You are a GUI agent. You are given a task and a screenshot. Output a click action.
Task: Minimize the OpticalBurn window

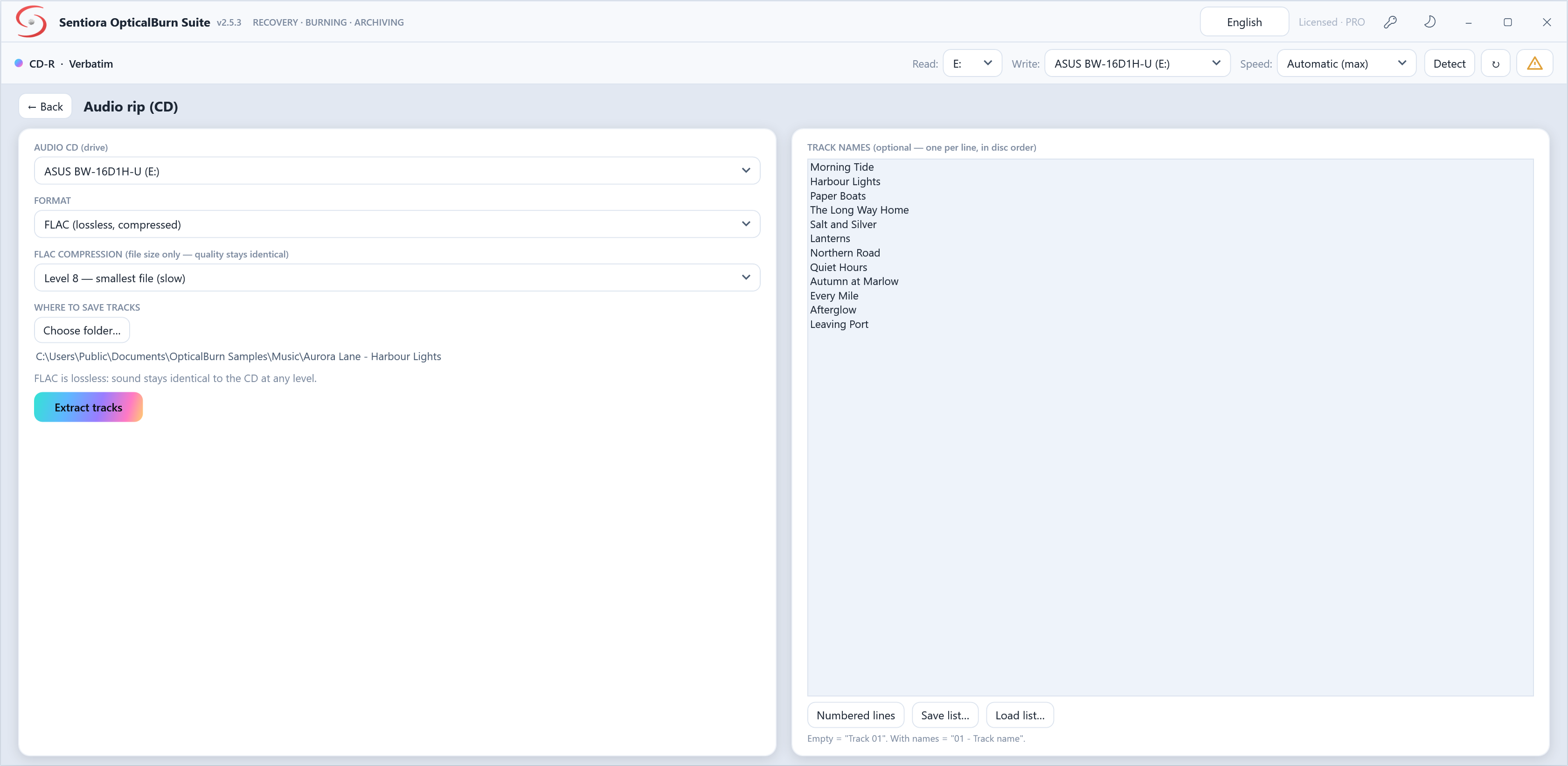click(x=1468, y=22)
